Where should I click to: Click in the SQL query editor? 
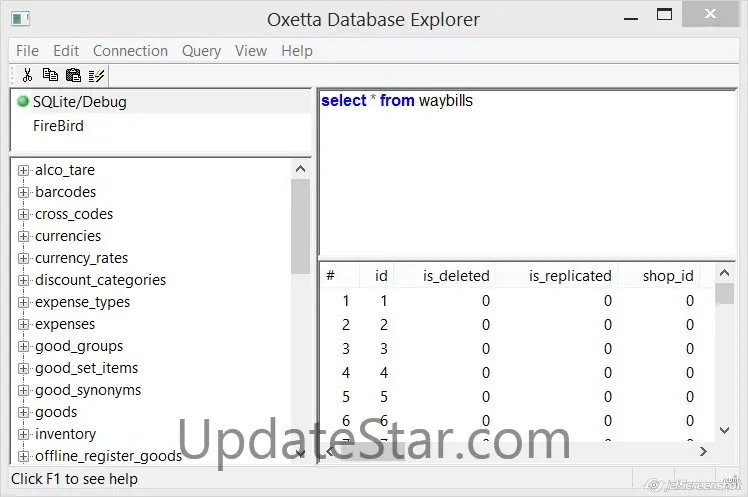pos(527,174)
